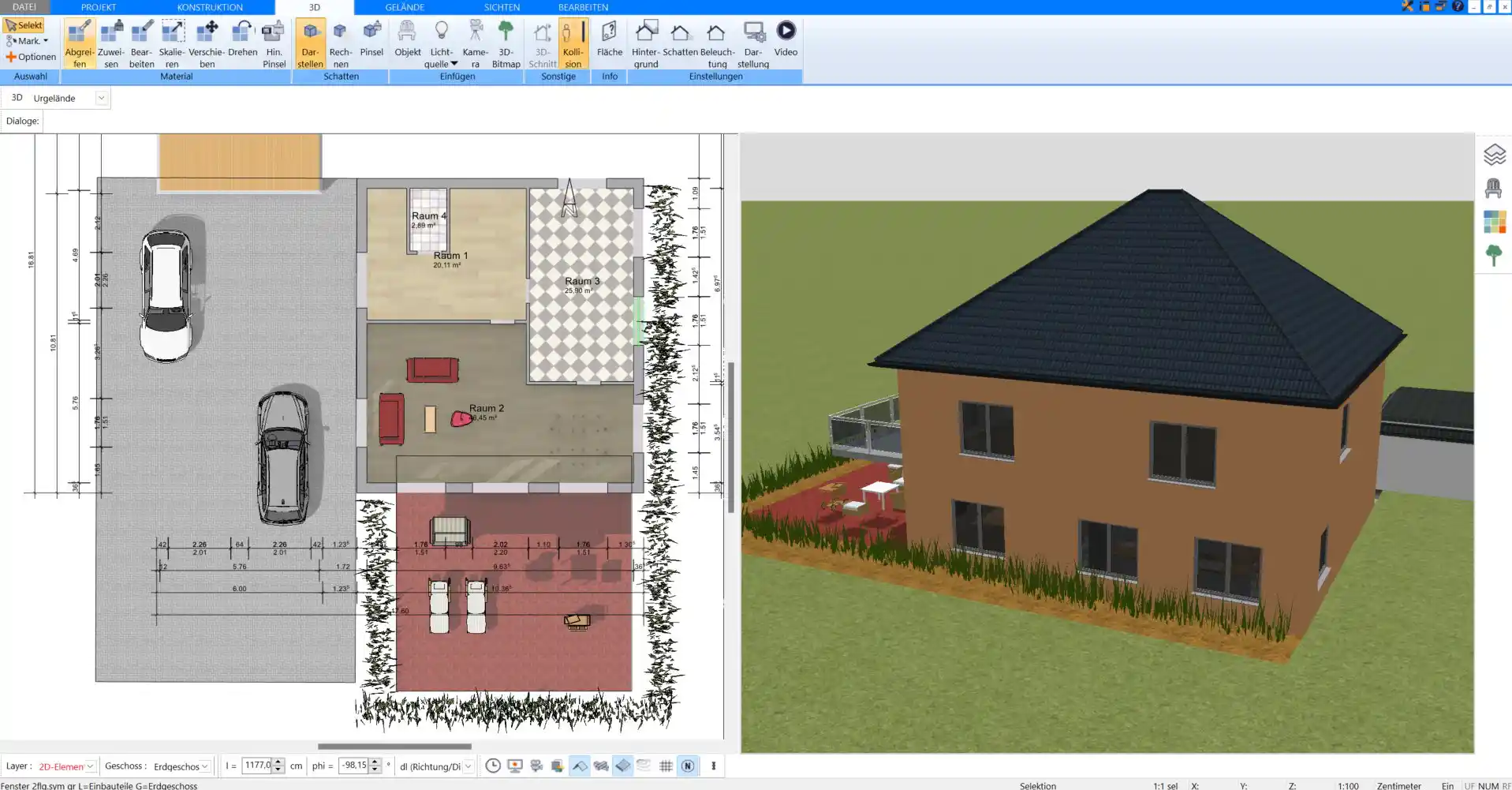Viewport: 1512px width, 790px height.
Task: Open the furniture chair sidebar icon
Action: point(1493,189)
